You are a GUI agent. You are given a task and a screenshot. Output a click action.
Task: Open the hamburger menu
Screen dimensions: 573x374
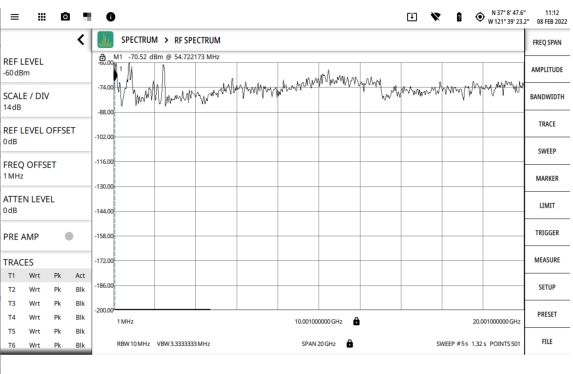pos(15,17)
